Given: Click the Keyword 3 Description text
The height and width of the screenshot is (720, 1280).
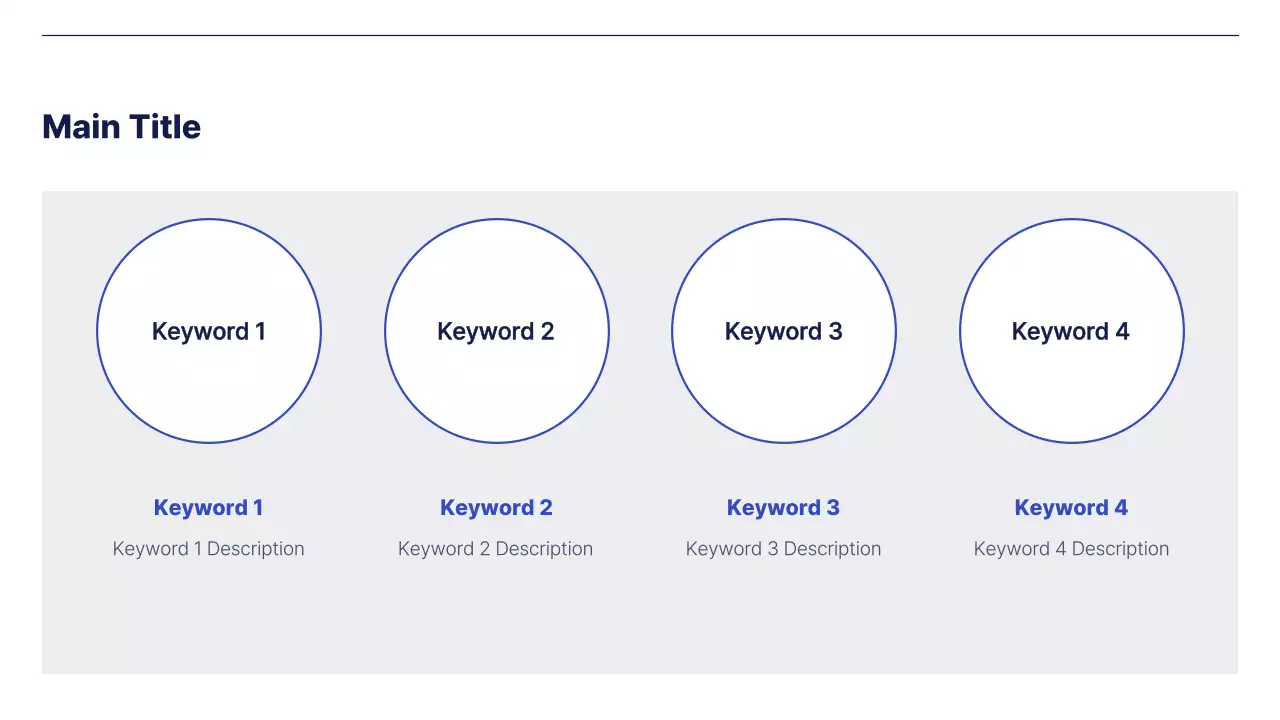Looking at the screenshot, I should (783, 549).
